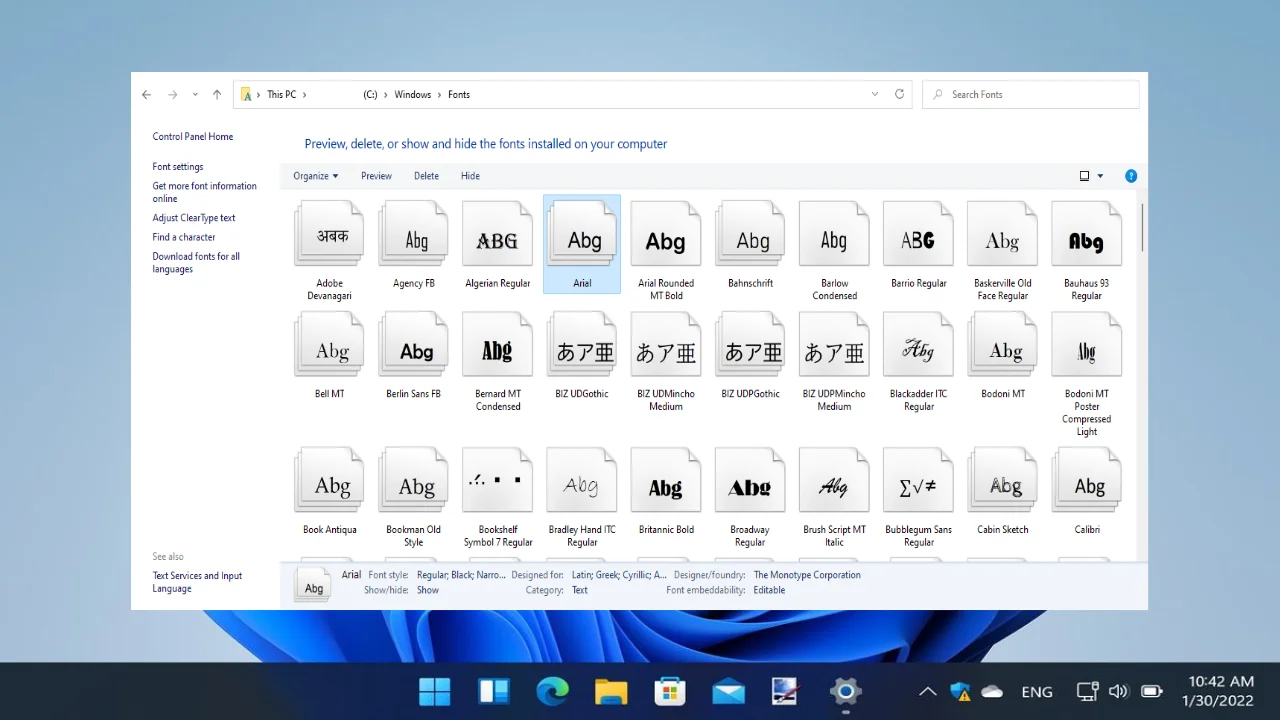Image resolution: width=1280 pixels, height=720 pixels.
Task: Select Baskerville Old Face Regular font
Action: coord(1002,235)
